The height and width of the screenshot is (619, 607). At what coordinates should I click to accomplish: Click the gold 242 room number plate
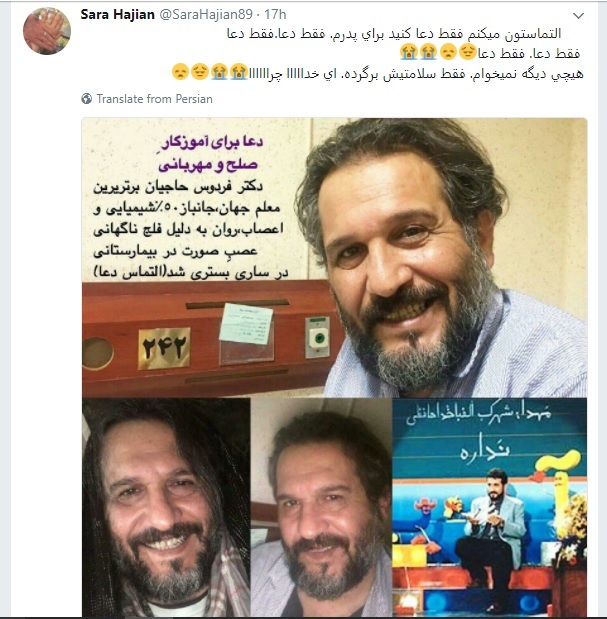click(x=164, y=348)
